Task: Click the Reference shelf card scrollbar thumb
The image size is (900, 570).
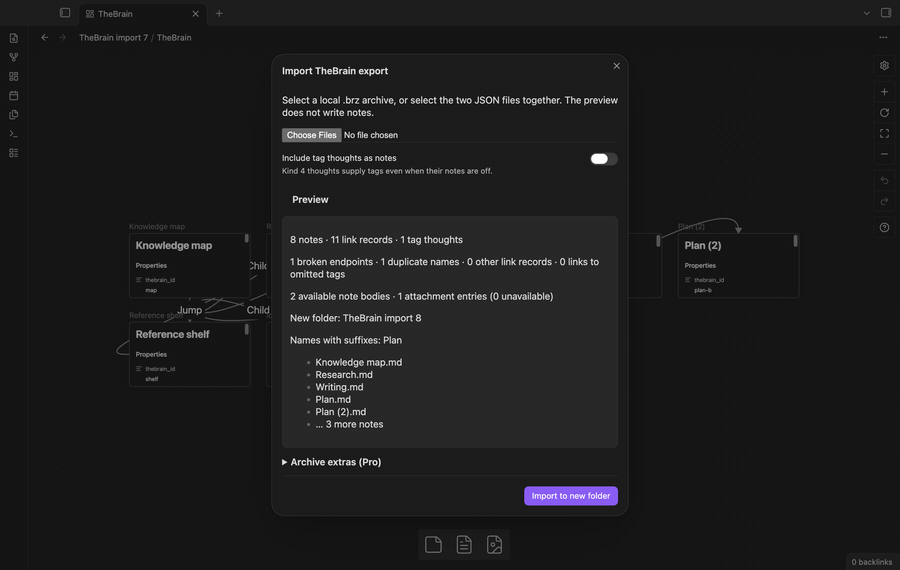Action: [x=247, y=329]
